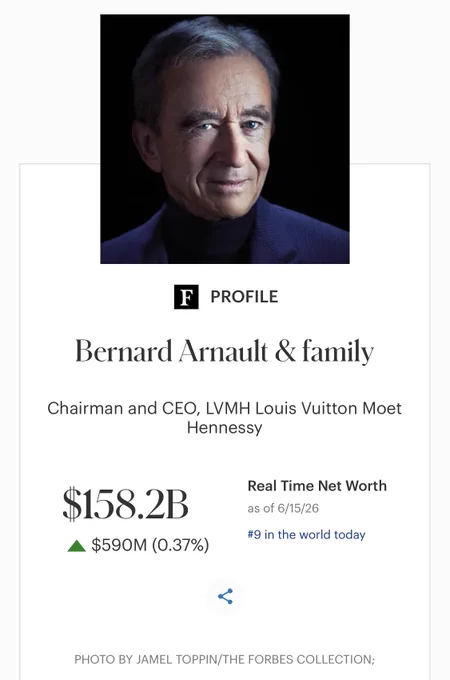Click the green upward triangle indicator
Viewport: 450px width, 680px height.
pos(77,546)
